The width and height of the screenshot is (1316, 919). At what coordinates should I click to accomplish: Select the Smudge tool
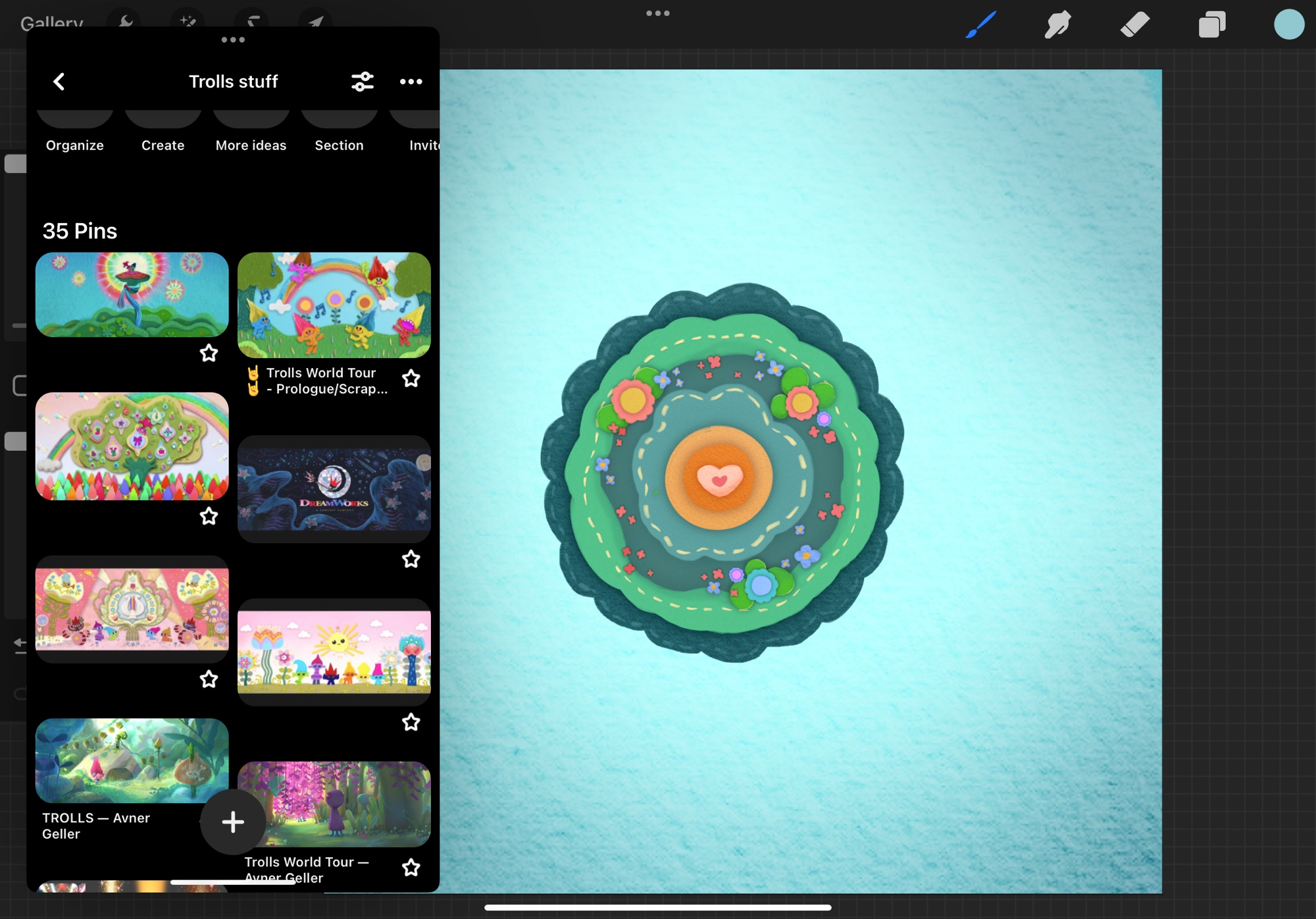point(1057,25)
